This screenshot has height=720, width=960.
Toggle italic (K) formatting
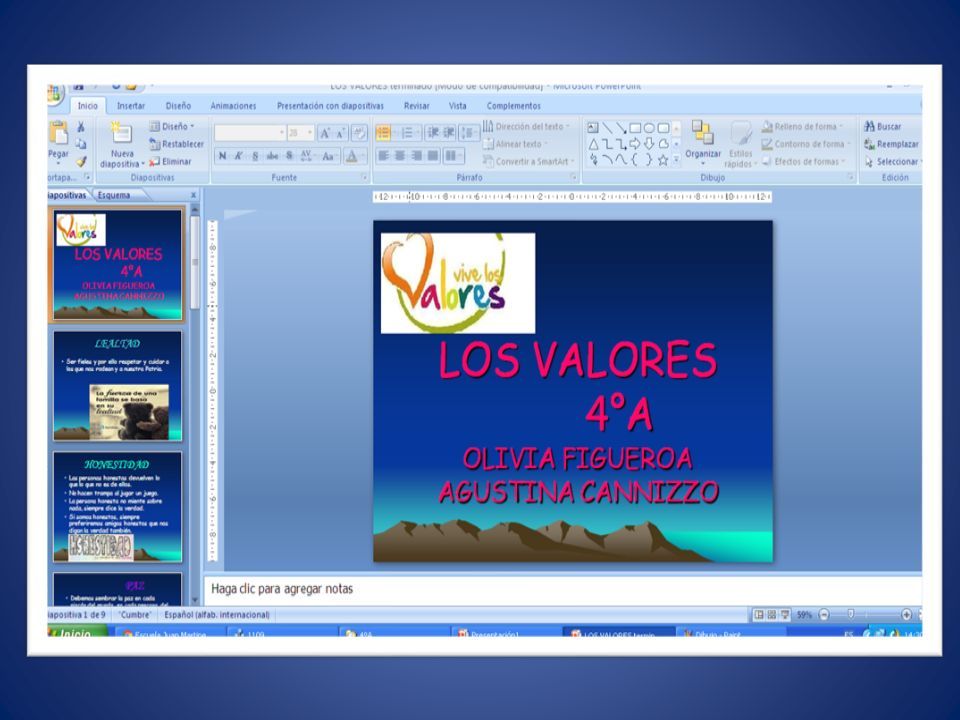click(239, 156)
